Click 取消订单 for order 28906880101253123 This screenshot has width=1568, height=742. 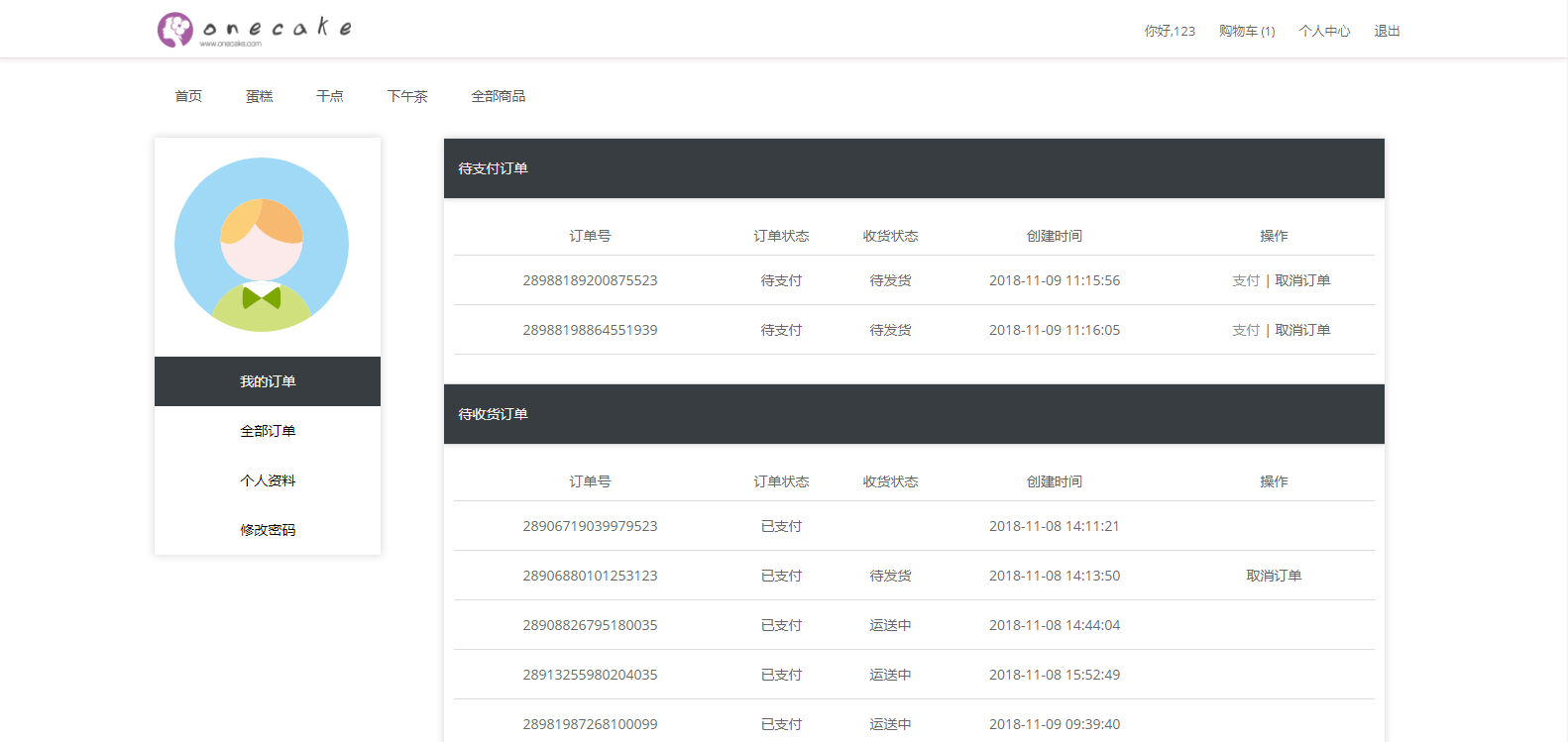click(x=1274, y=576)
